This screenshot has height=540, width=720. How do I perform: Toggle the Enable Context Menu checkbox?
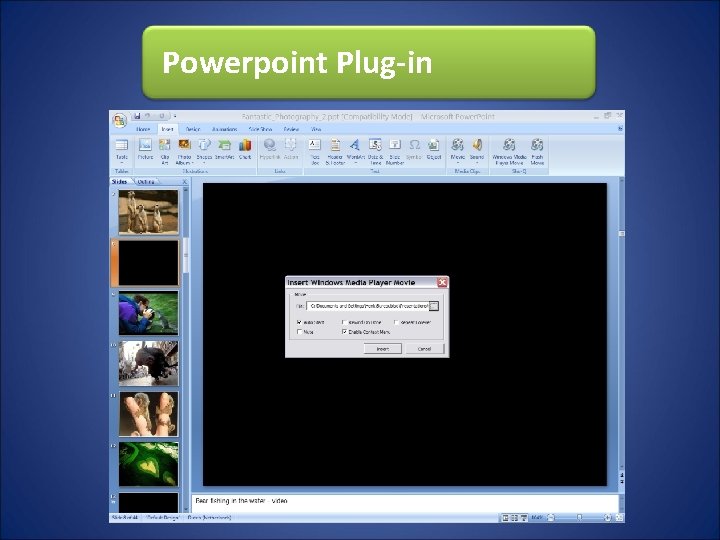click(344, 332)
